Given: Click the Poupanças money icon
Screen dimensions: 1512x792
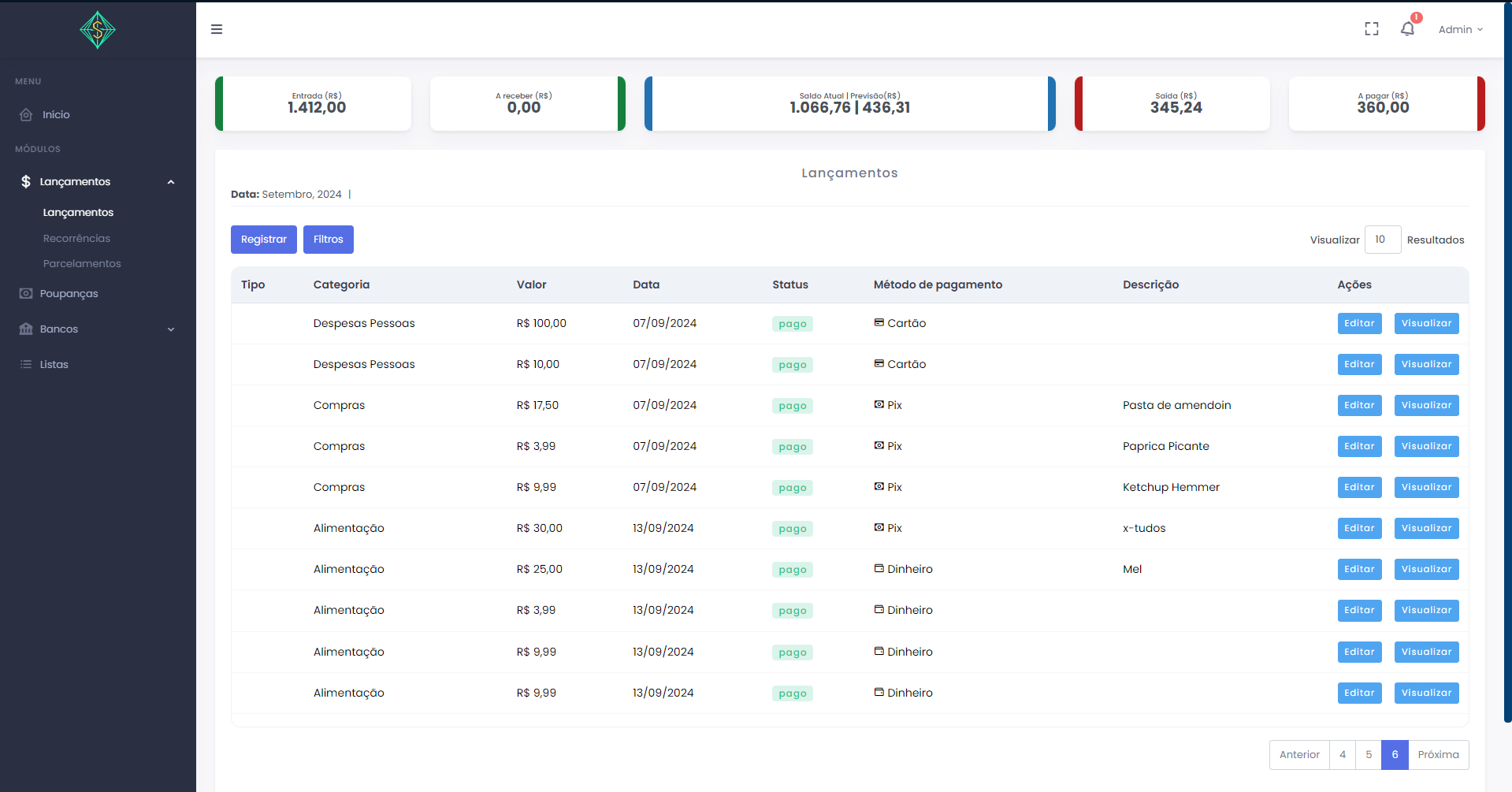Looking at the screenshot, I should tap(26, 294).
